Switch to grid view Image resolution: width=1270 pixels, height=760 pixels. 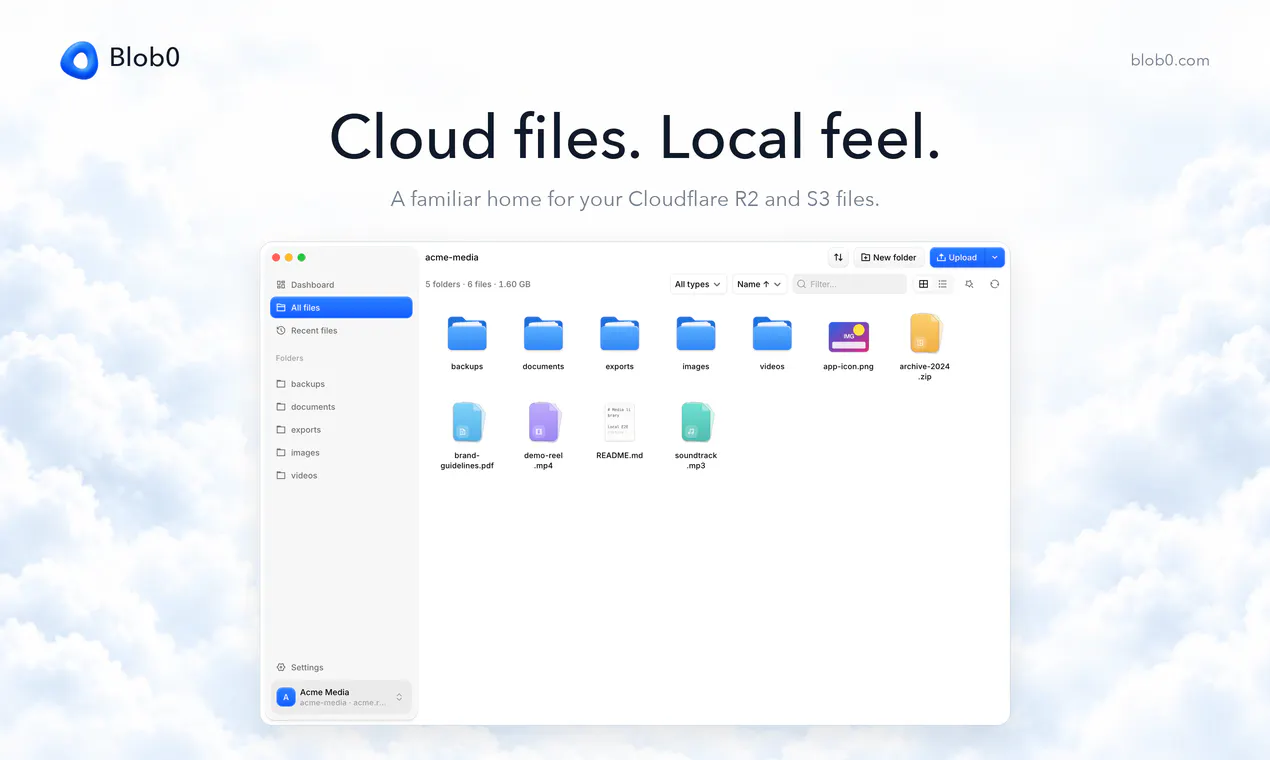point(923,284)
